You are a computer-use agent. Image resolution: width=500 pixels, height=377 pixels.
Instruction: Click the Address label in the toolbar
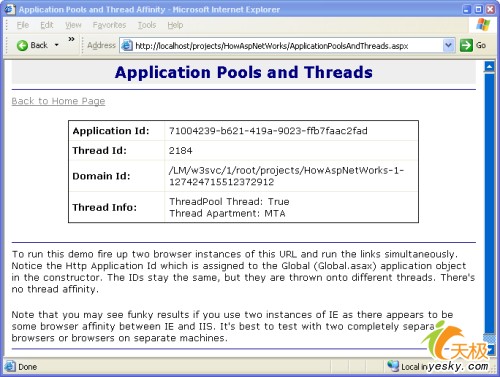coord(101,45)
